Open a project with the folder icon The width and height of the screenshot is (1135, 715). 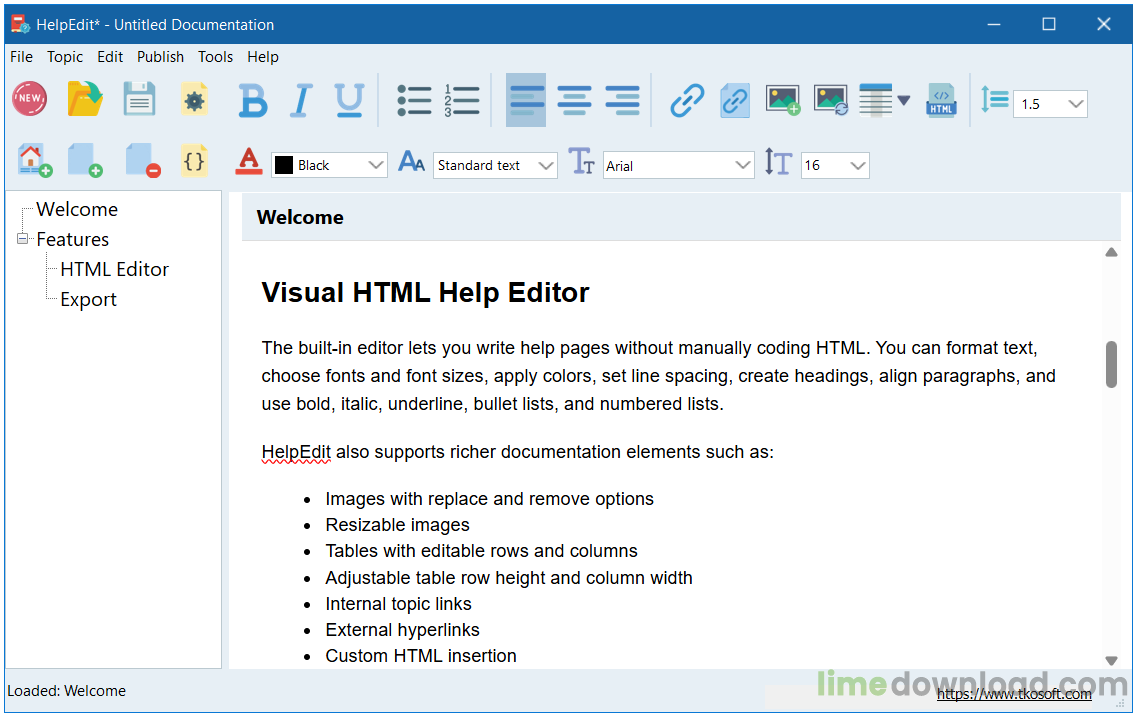click(x=85, y=99)
